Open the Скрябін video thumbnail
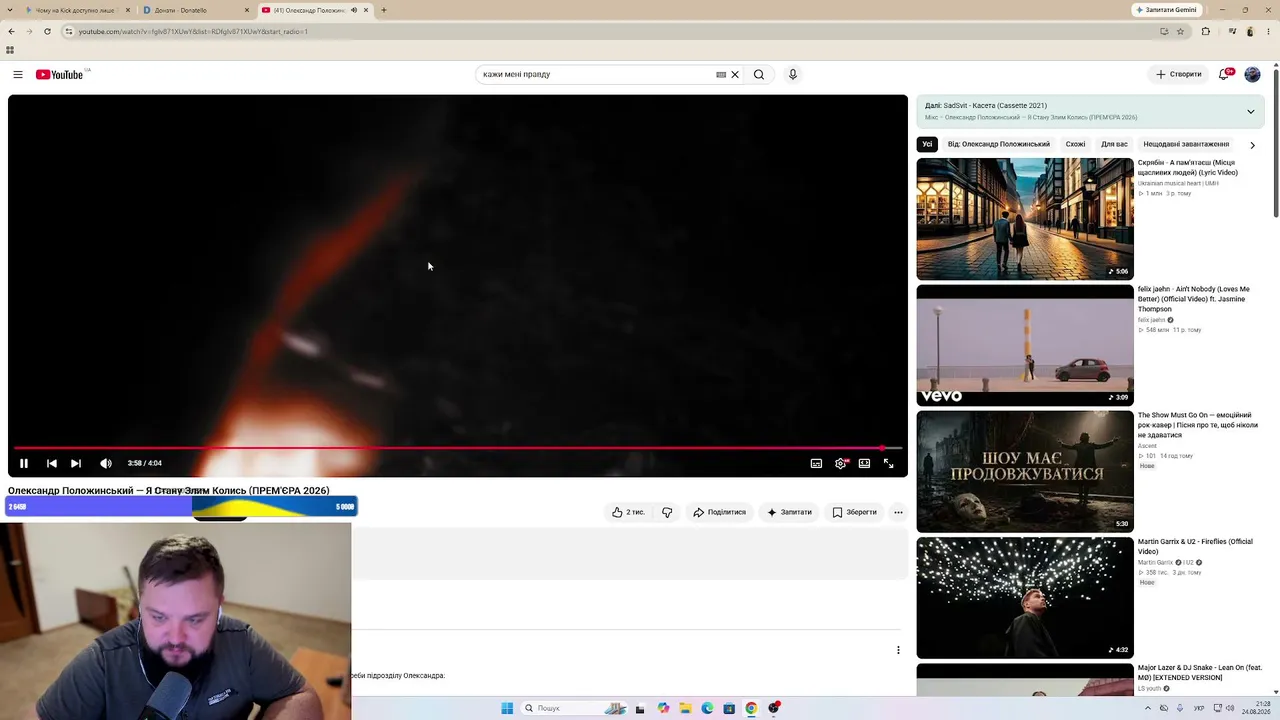The height and width of the screenshot is (720, 1280). 1025,219
